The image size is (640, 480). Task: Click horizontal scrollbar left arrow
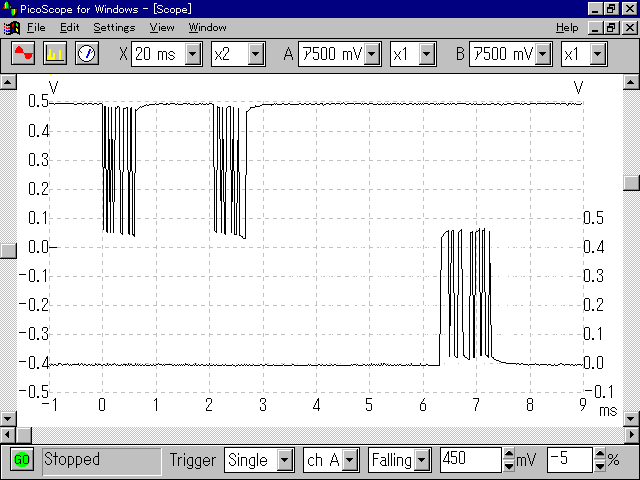[9, 435]
